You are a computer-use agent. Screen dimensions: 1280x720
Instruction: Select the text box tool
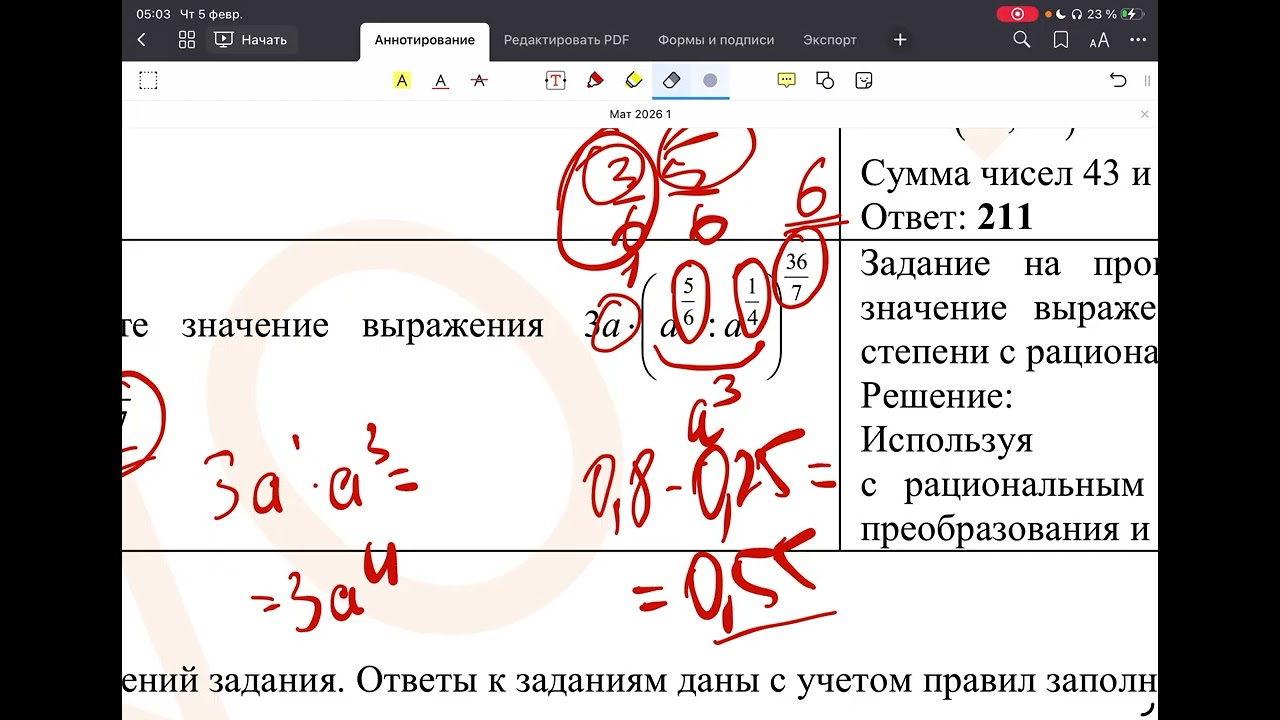click(x=555, y=81)
